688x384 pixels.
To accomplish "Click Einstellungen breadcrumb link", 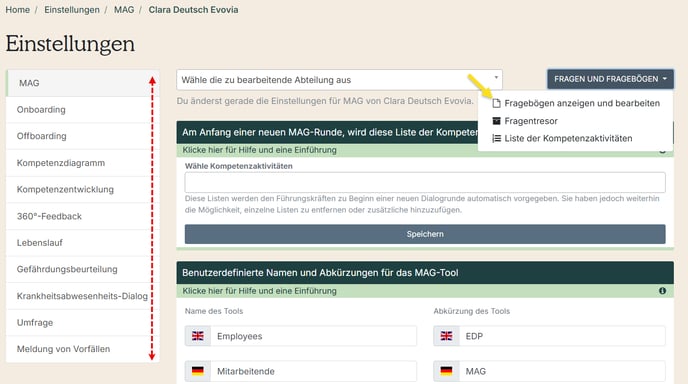I will (72, 10).
